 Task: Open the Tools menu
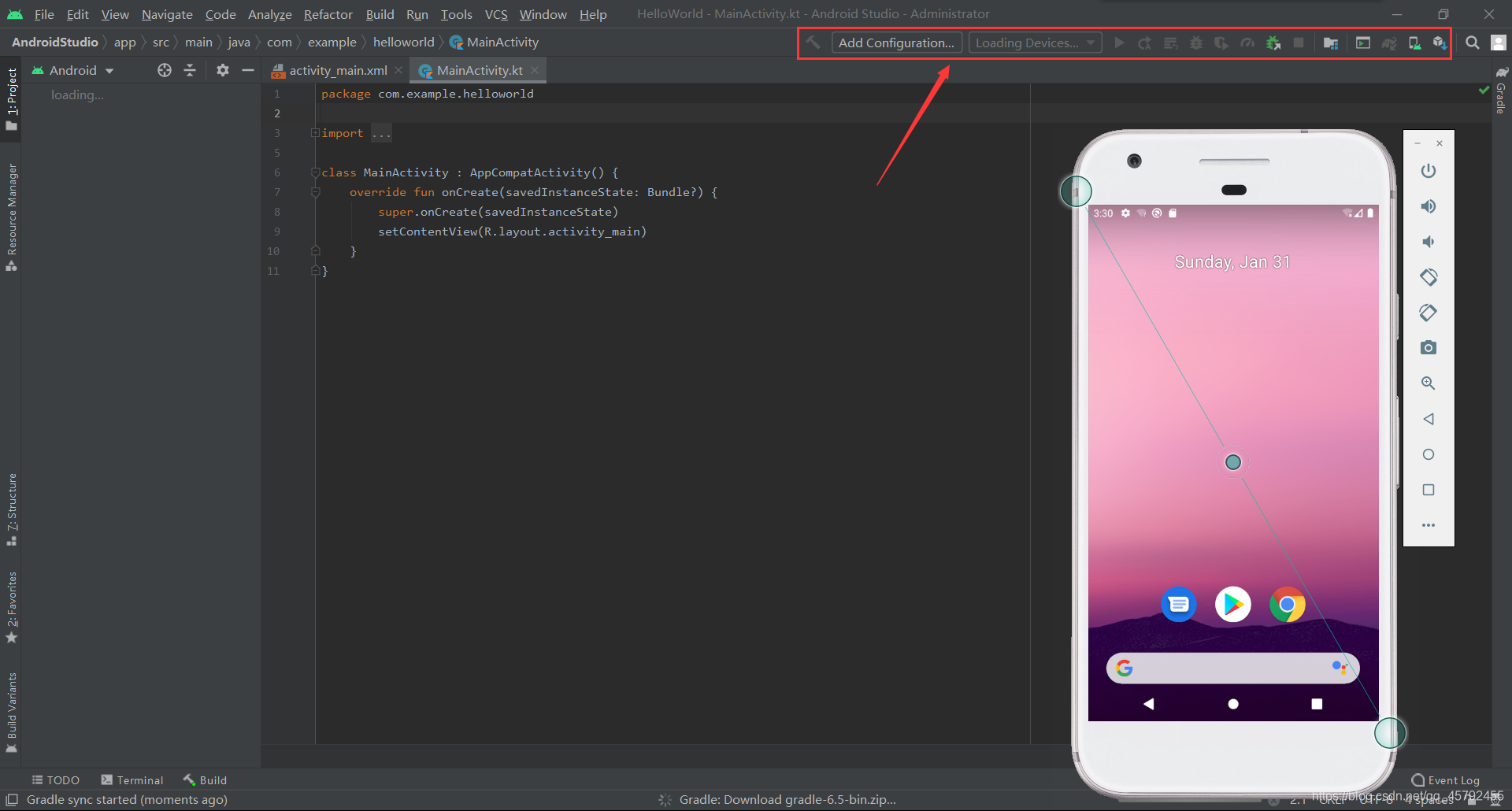click(x=456, y=14)
